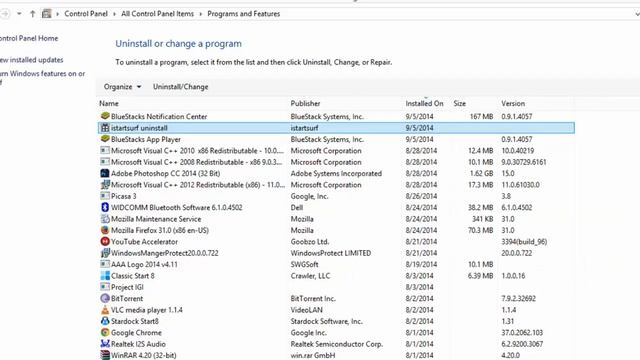The image size is (640, 360).
Task: Open the recent locations dropdown arrow
Action: coord(19,14)
